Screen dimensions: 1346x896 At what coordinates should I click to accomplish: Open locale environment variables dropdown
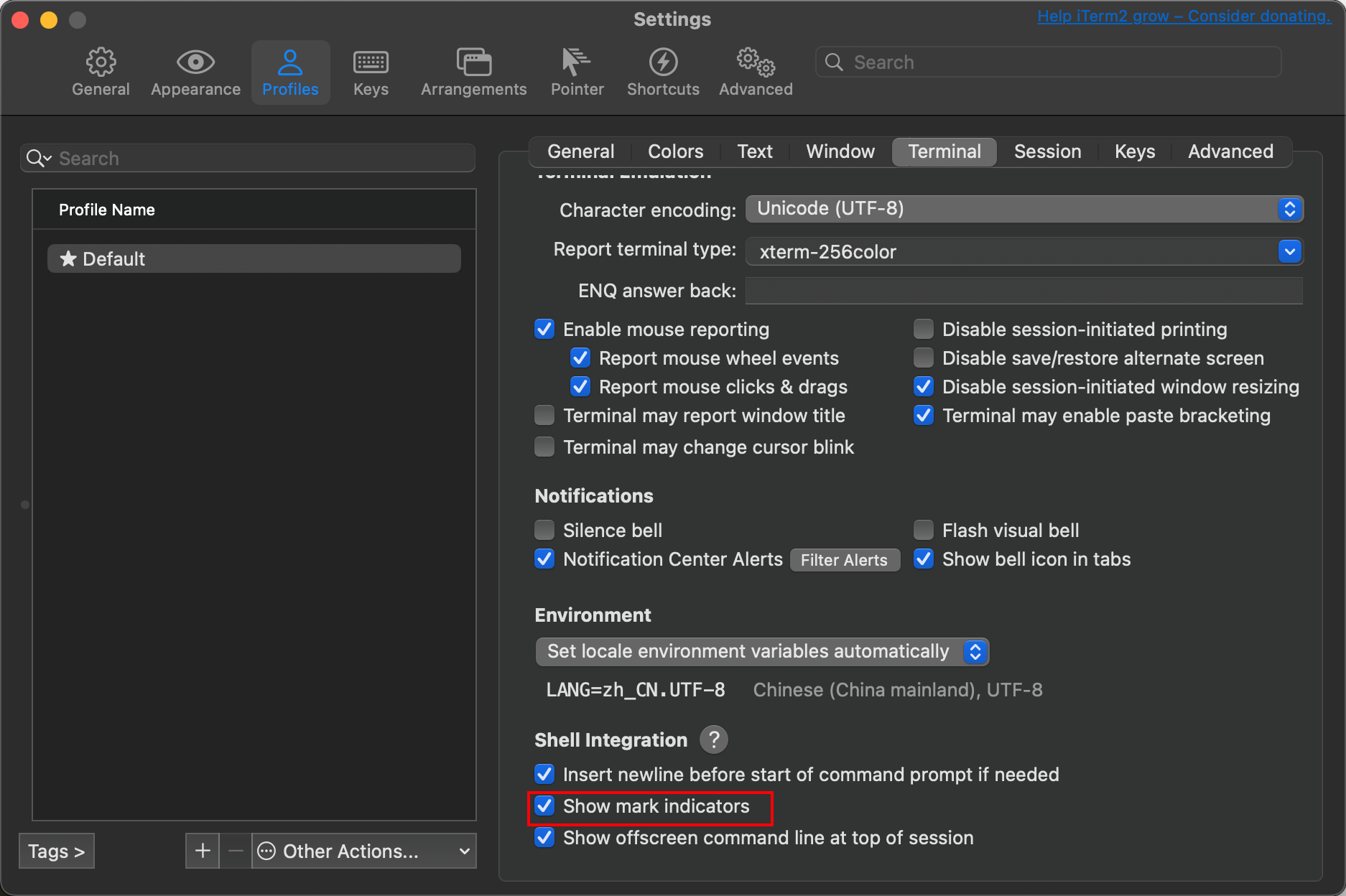coord(762,652)
